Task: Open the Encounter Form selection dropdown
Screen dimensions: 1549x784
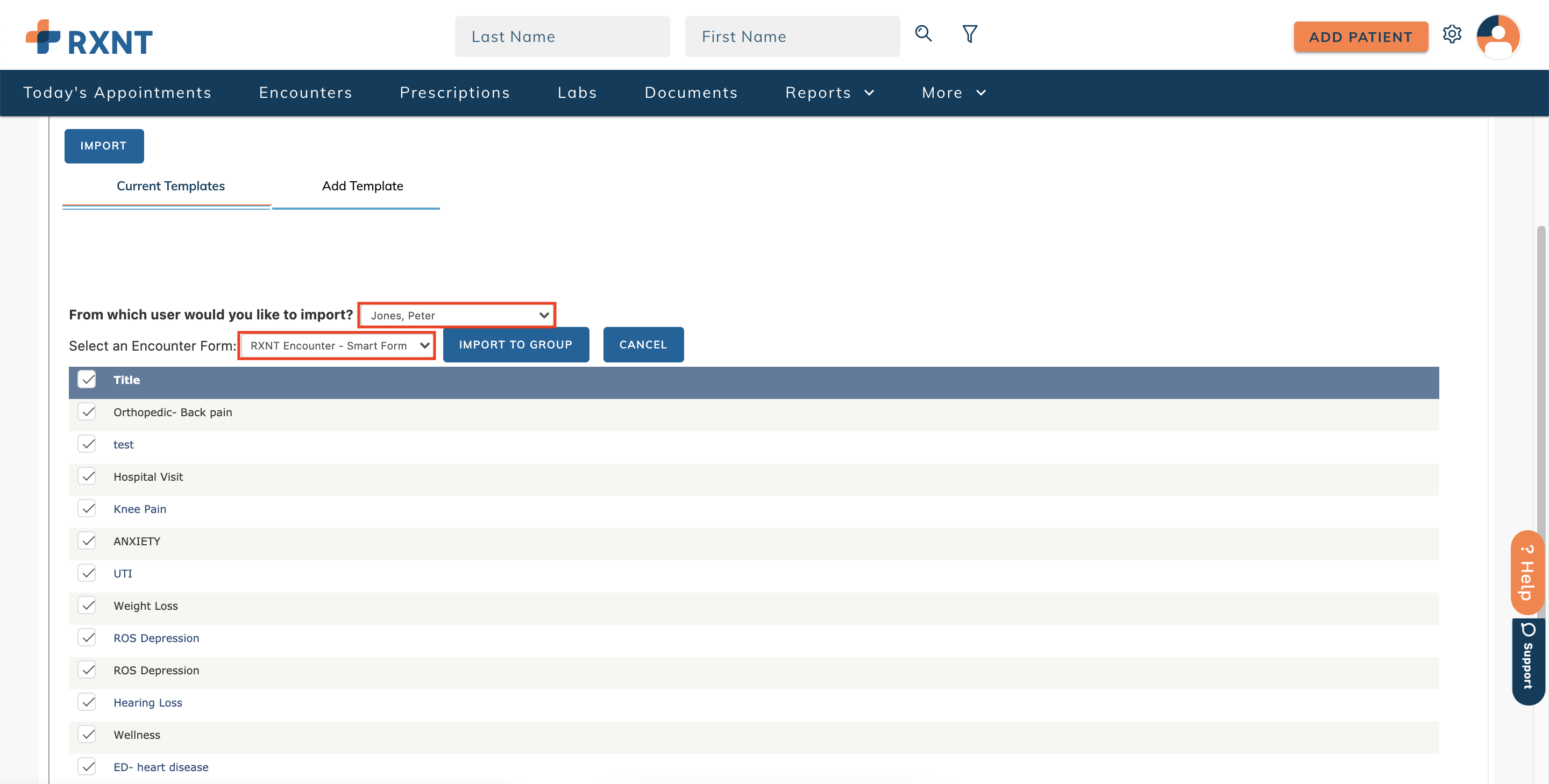Action: pos(337,346)
